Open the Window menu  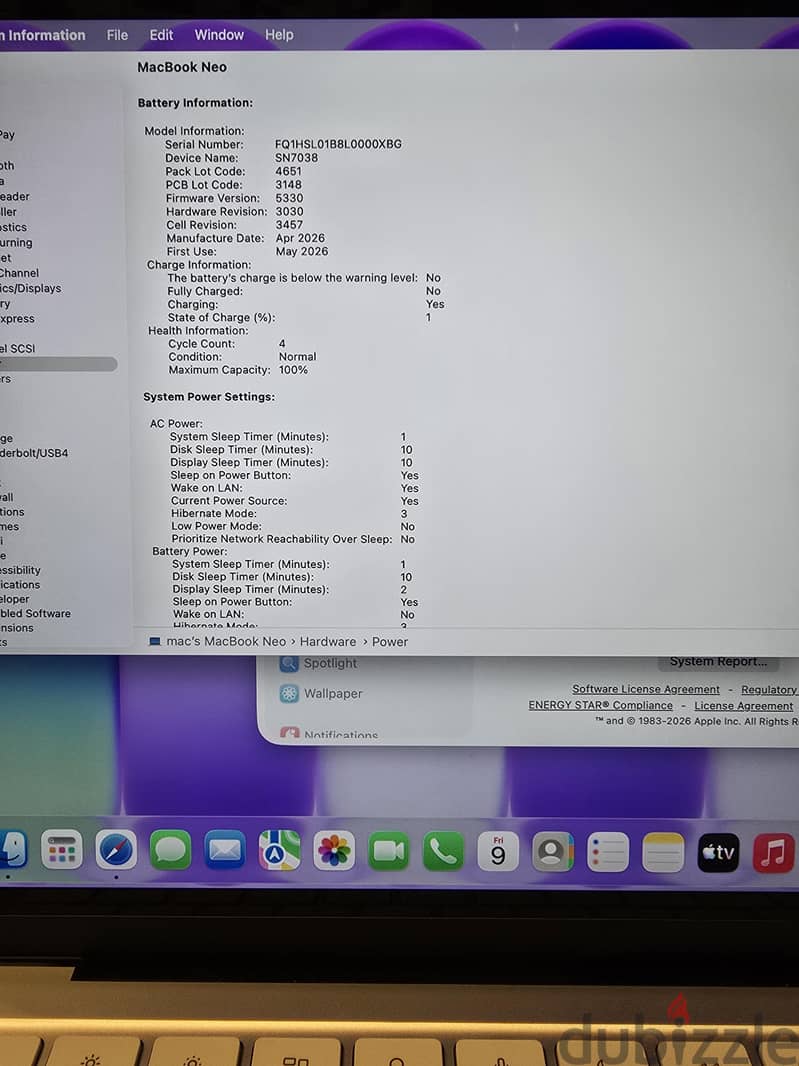pyautogui.click(x=219, y=35)
